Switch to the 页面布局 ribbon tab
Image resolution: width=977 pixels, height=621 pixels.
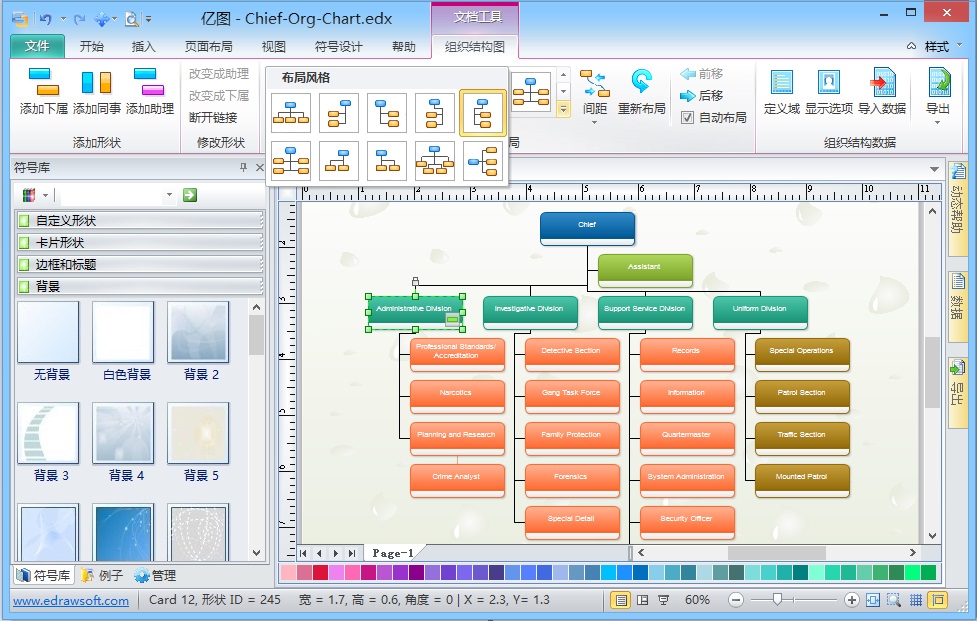point(209,46)
